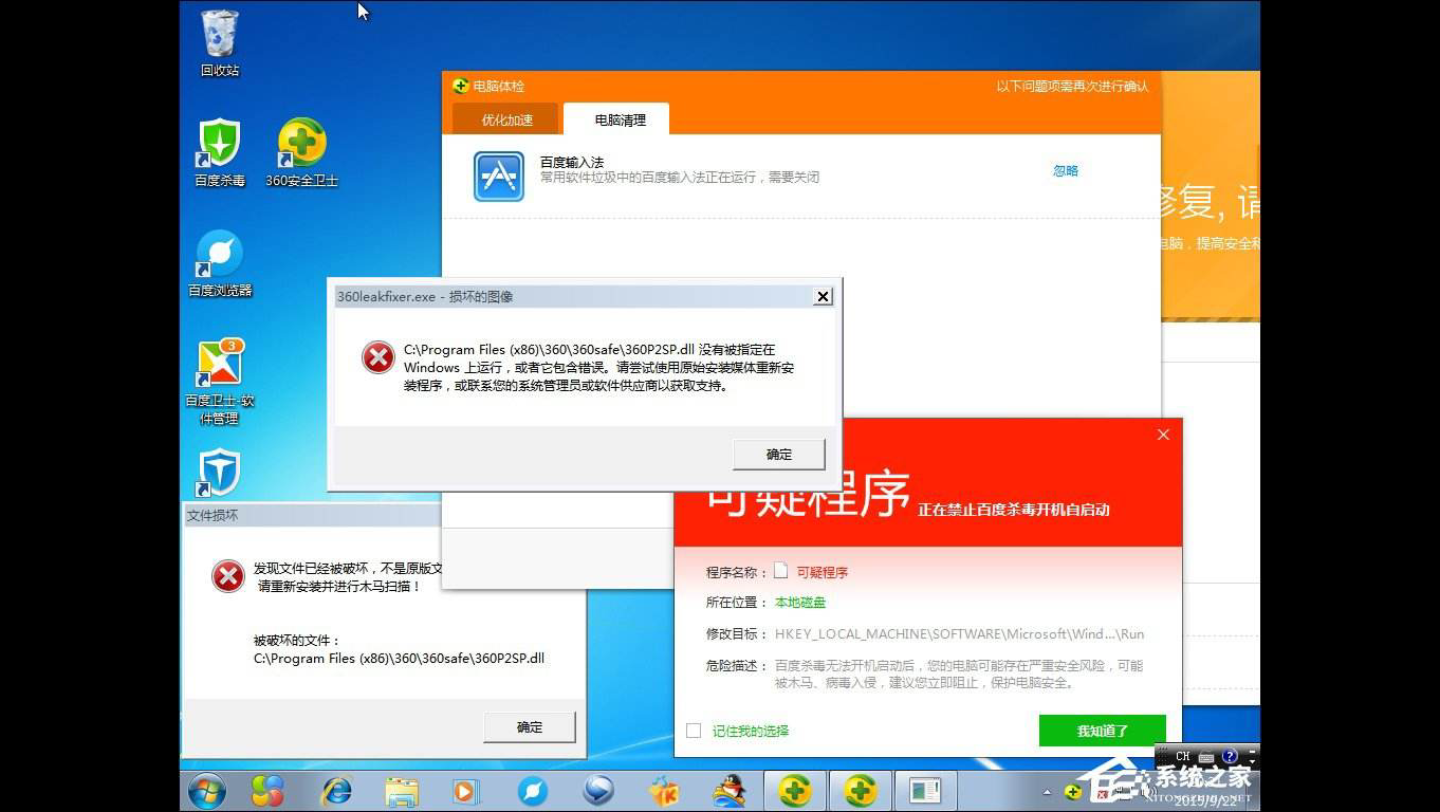Click the green 我知道了 button
The height and width of the screenshot is (812, 1440).
click(x=1102, y=731)
